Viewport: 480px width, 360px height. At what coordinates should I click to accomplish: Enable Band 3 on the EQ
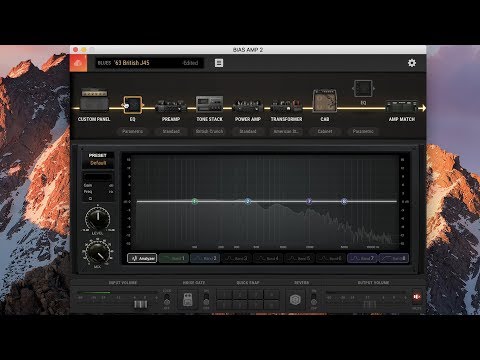(236, 258)
